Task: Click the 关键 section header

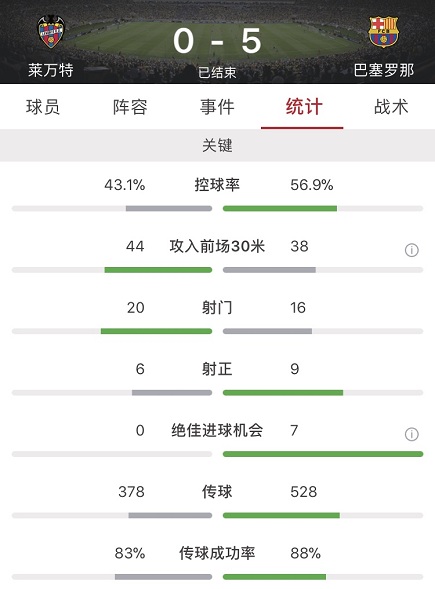Action: click(218, 145)
